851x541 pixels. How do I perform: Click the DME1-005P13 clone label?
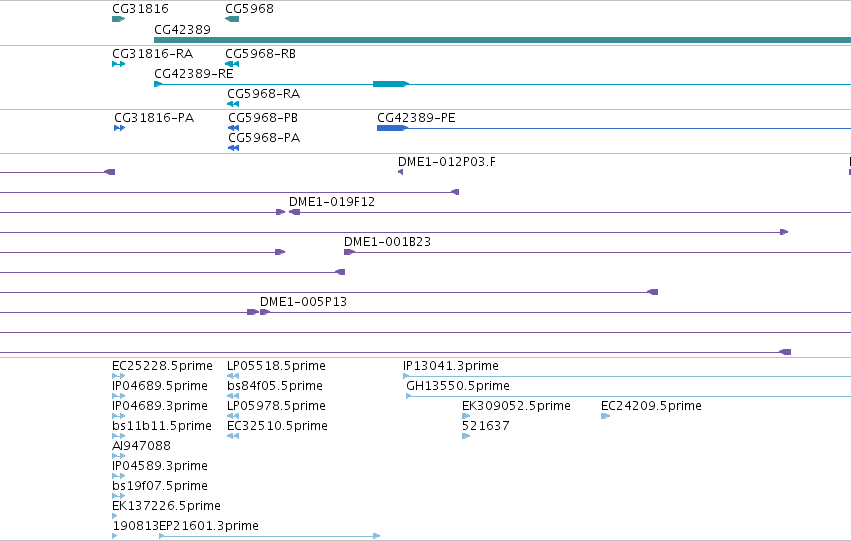pos(303,301)
